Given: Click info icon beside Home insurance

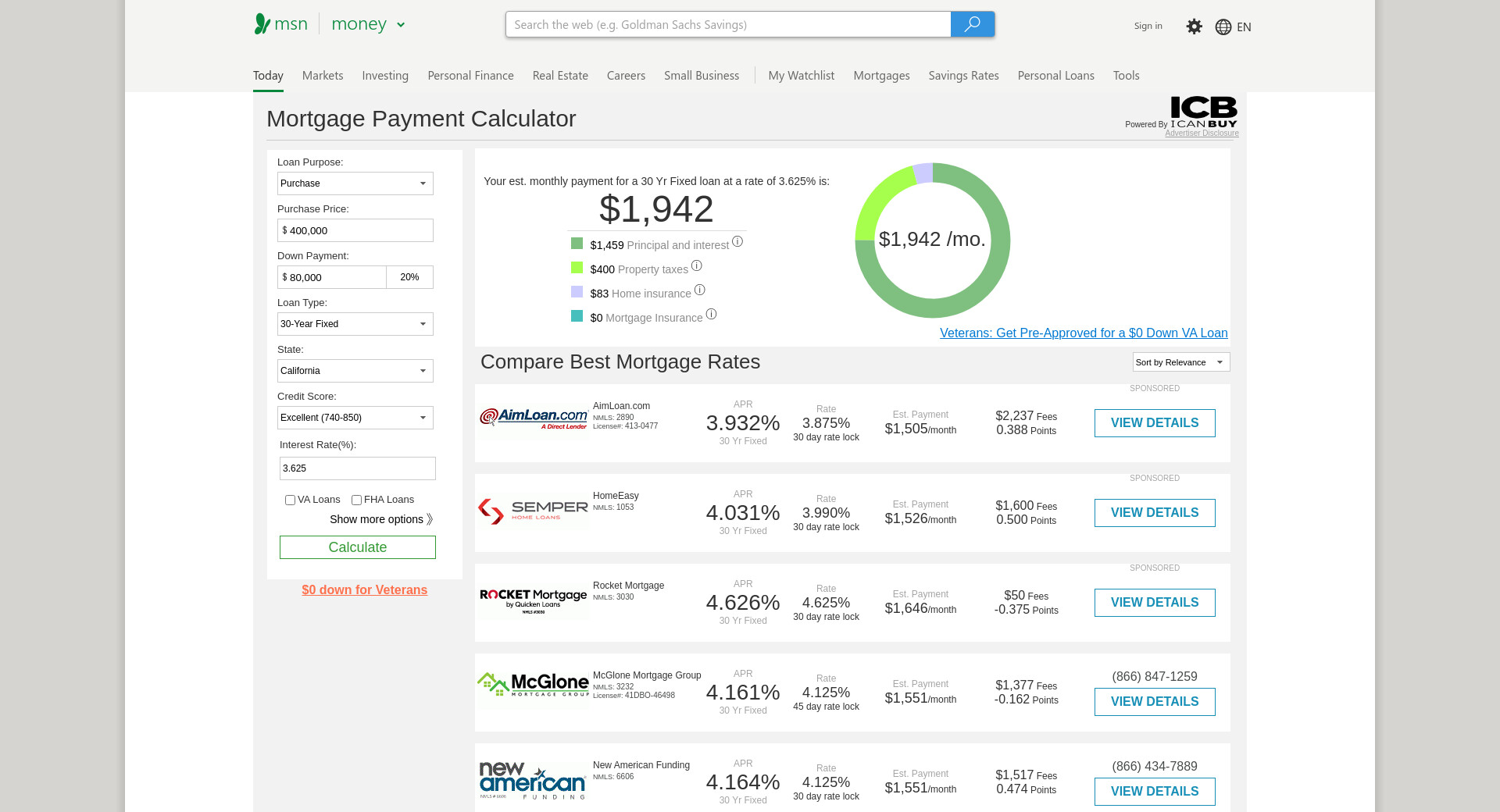Looking at the screenshot, I should (699, 290).
